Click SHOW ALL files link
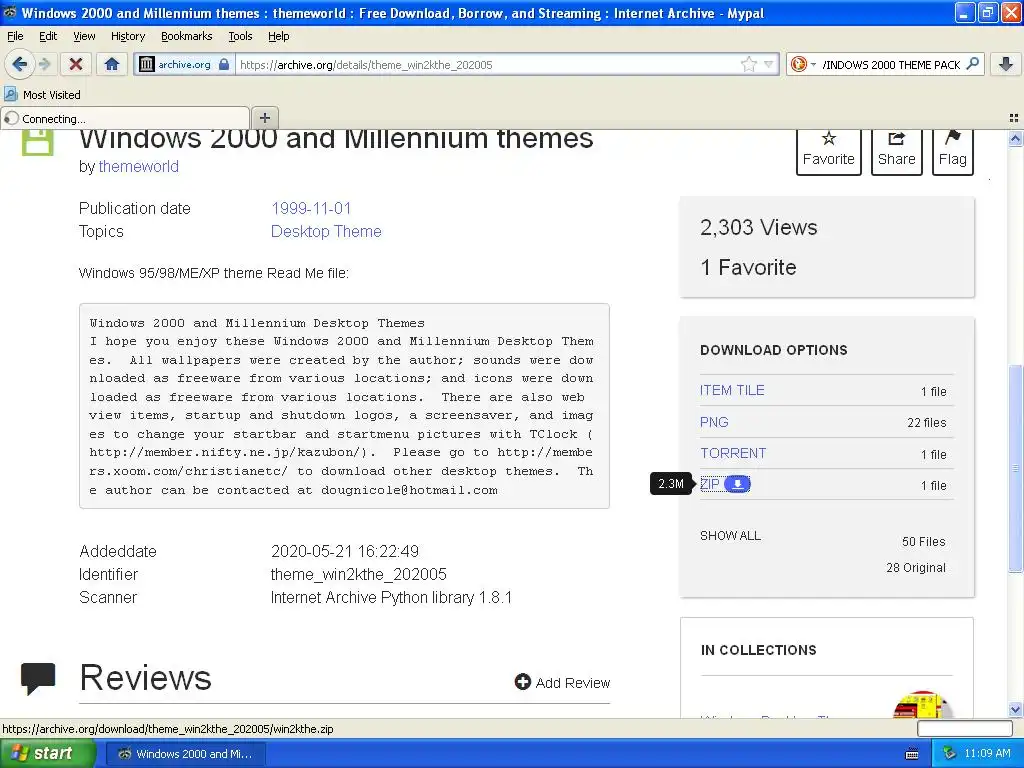 click(x=730, y=536)
